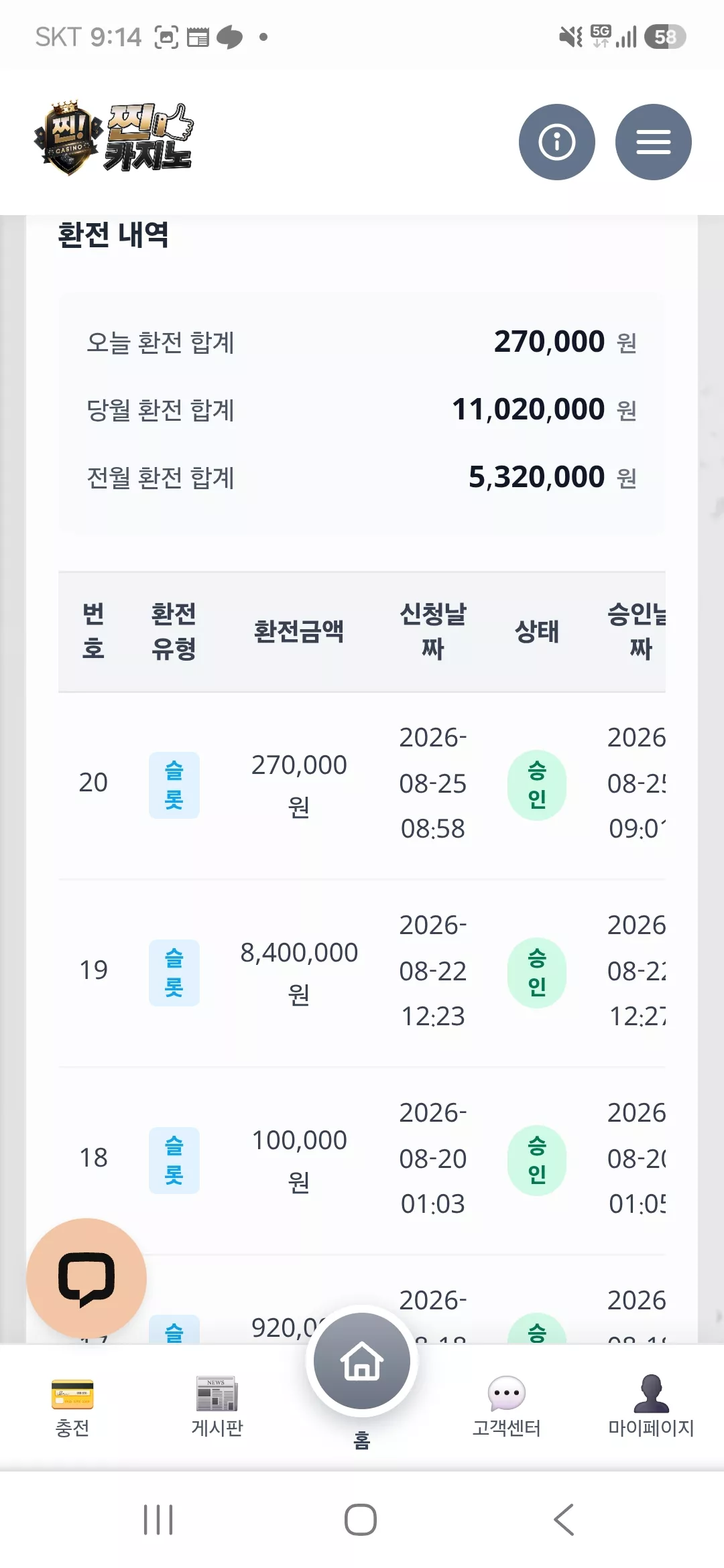Tap 승인 status badge in row 20
Image resolution: width=724 pixels, height=1568 pixels.
(x=537, y=785)
